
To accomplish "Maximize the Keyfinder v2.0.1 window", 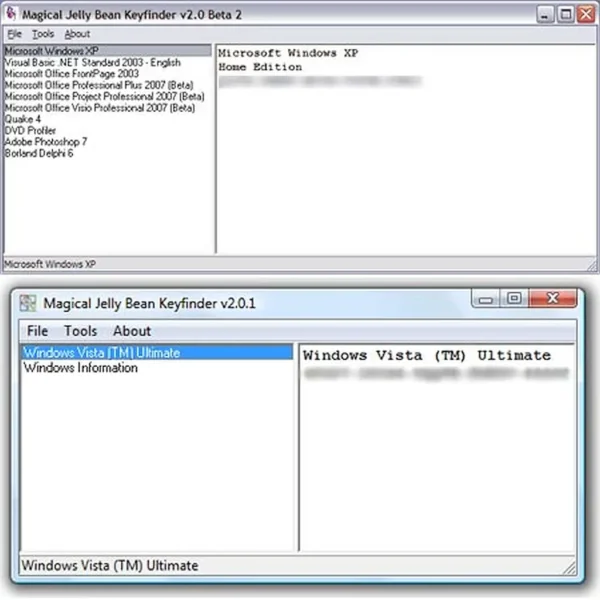I will coord(514,298).
